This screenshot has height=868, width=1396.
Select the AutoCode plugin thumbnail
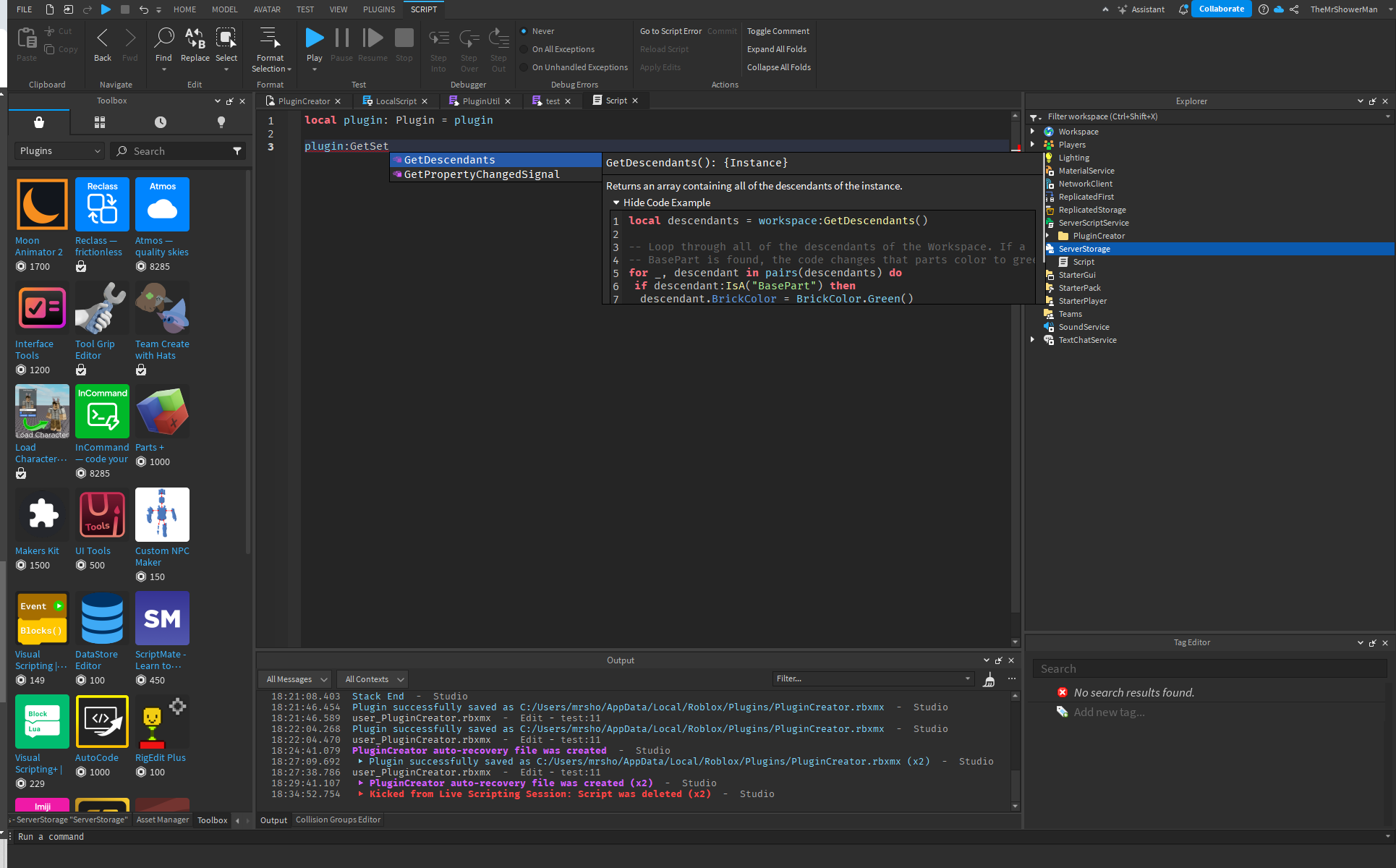(102, 722)
